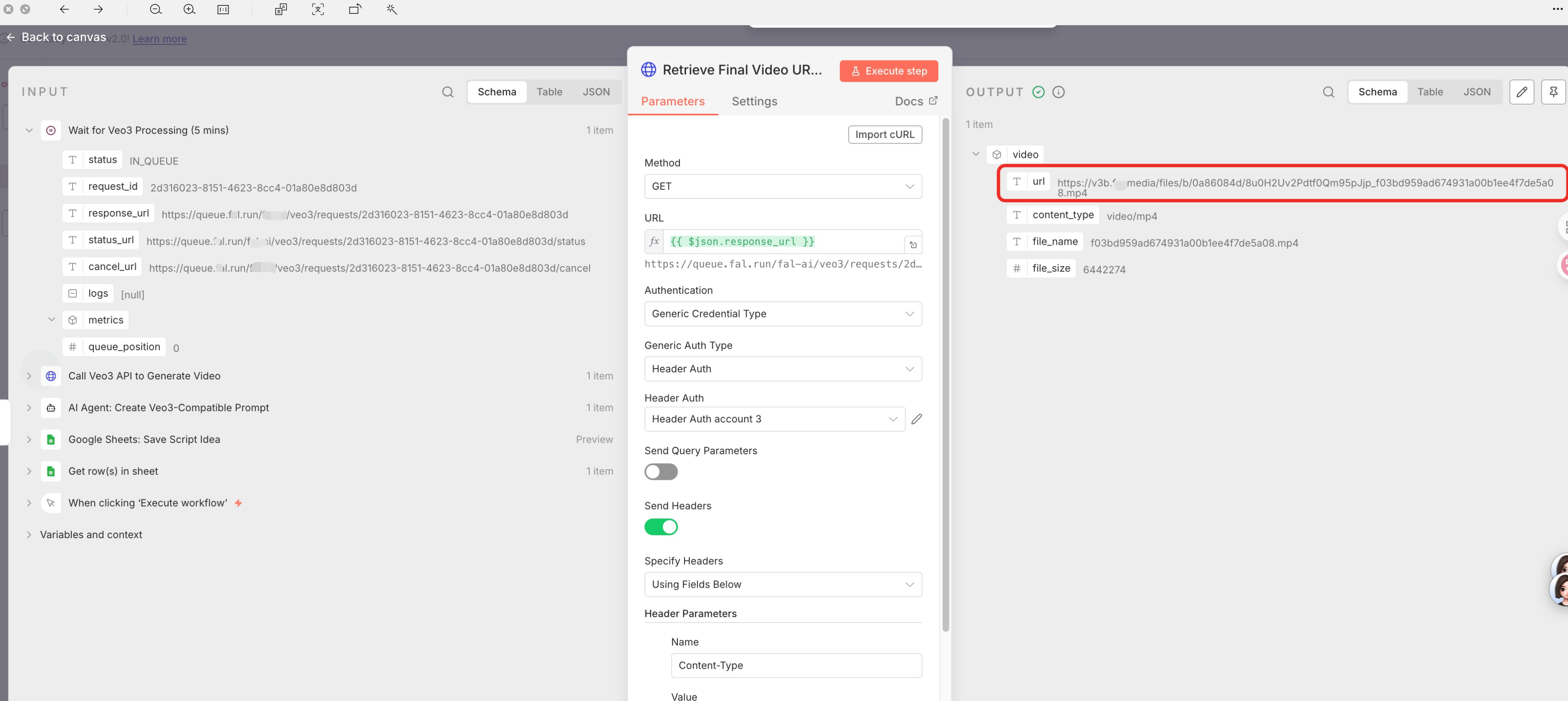Pin the output data
1568x701 pixels.
1553,92
